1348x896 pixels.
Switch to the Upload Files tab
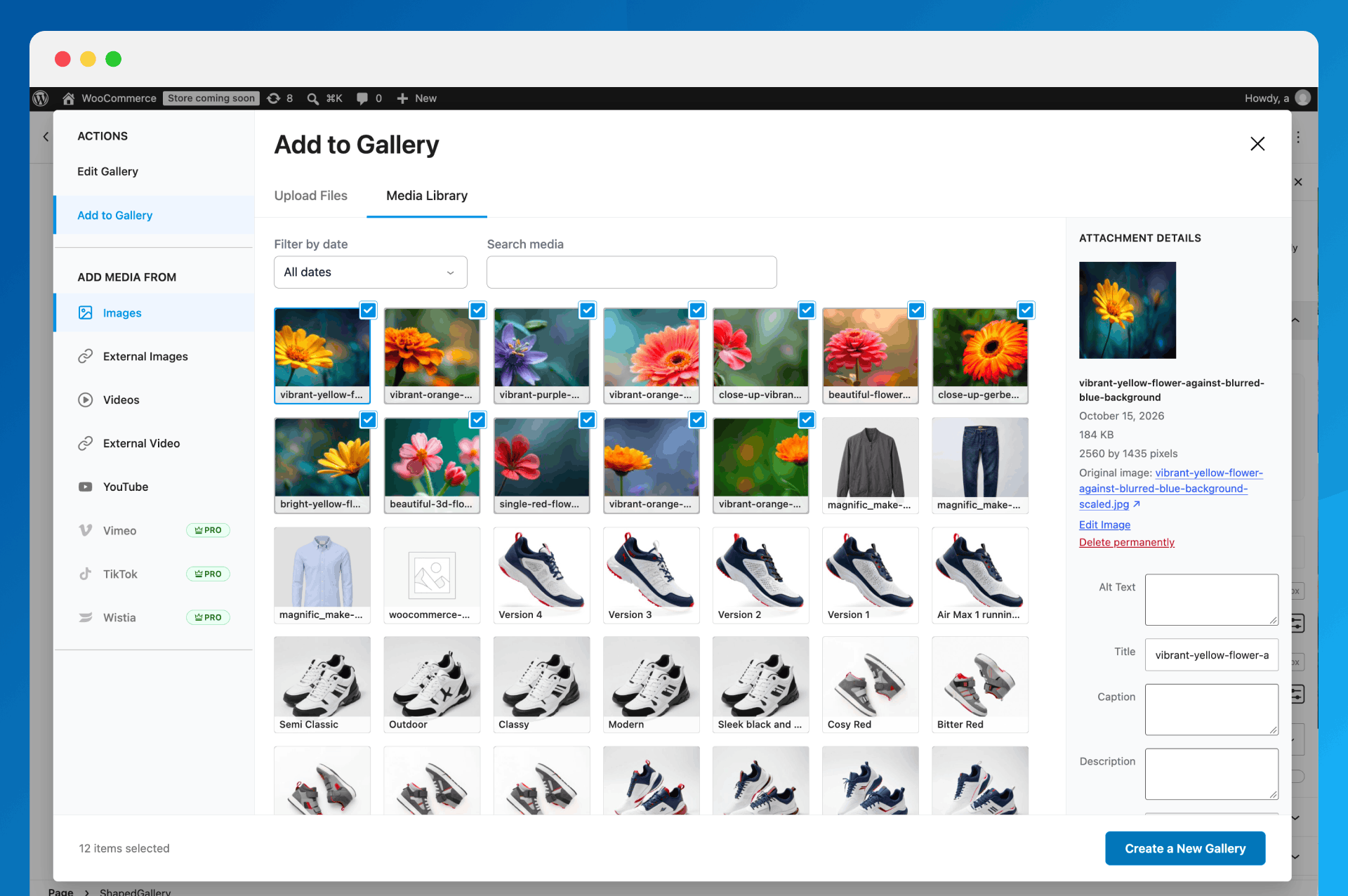click(x=311, y=196)
